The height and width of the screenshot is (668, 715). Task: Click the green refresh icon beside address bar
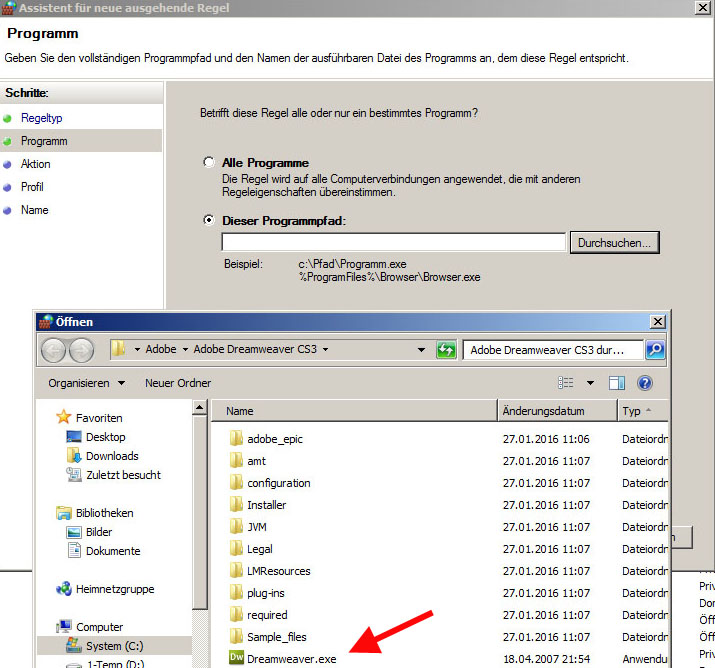[446, 350]
